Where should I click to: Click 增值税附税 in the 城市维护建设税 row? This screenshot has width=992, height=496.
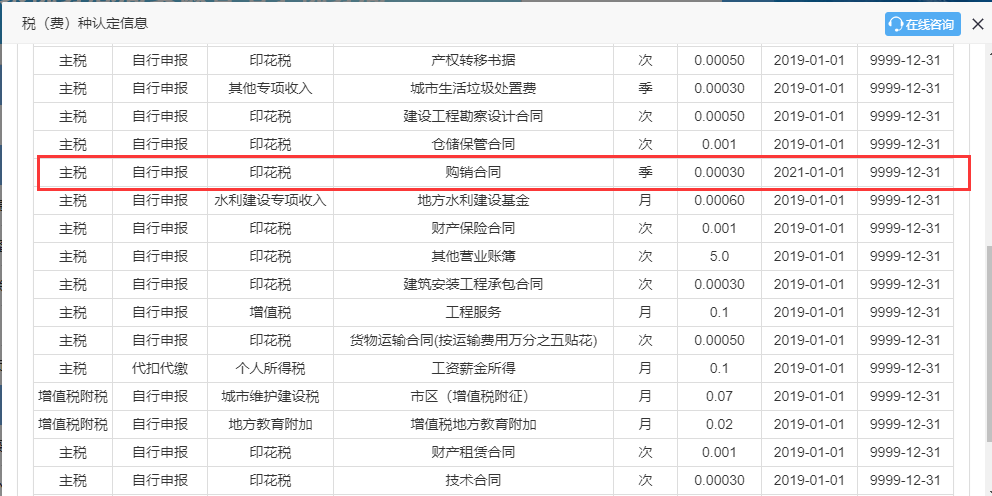(73, 397)
